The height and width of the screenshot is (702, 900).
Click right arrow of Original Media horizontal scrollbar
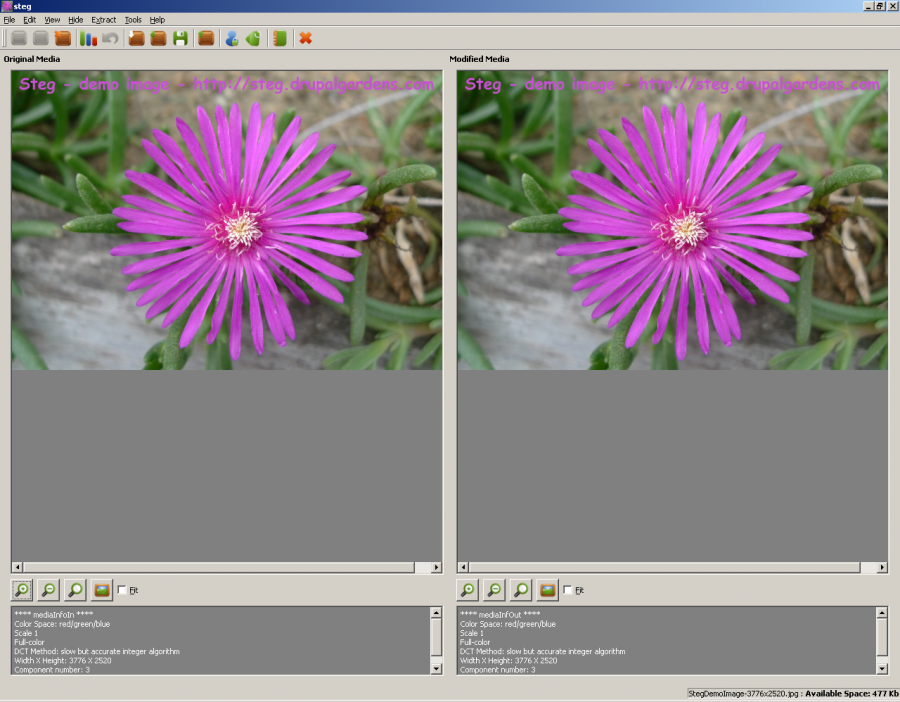(436, 567)
